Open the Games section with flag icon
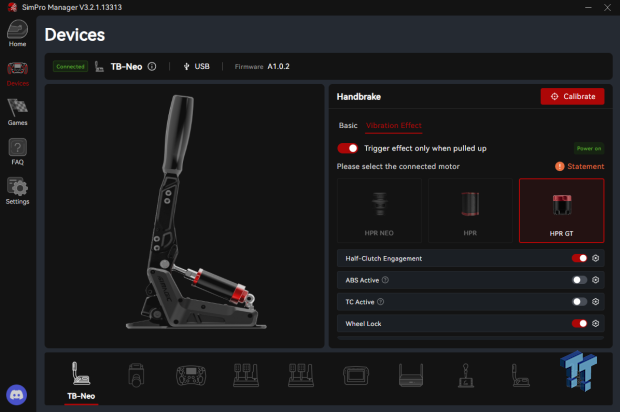The width and height of the screenshot is (620, 412). tap(17, 112)
